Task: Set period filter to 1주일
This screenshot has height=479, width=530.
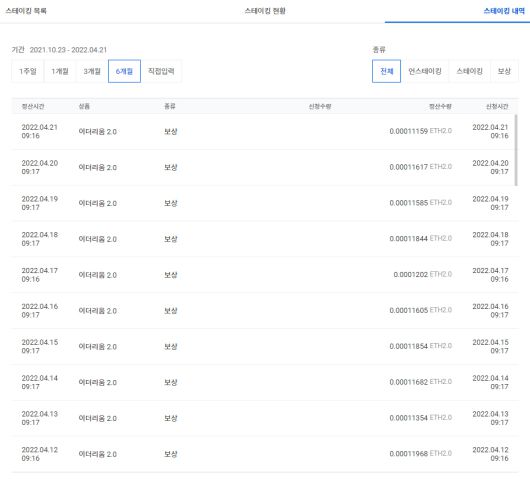Action: pos(28,71)
